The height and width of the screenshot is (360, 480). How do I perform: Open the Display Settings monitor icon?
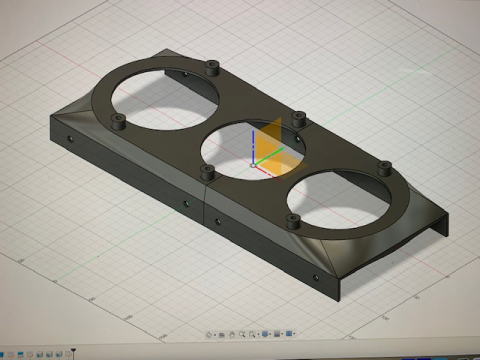[x=265, y=334]
